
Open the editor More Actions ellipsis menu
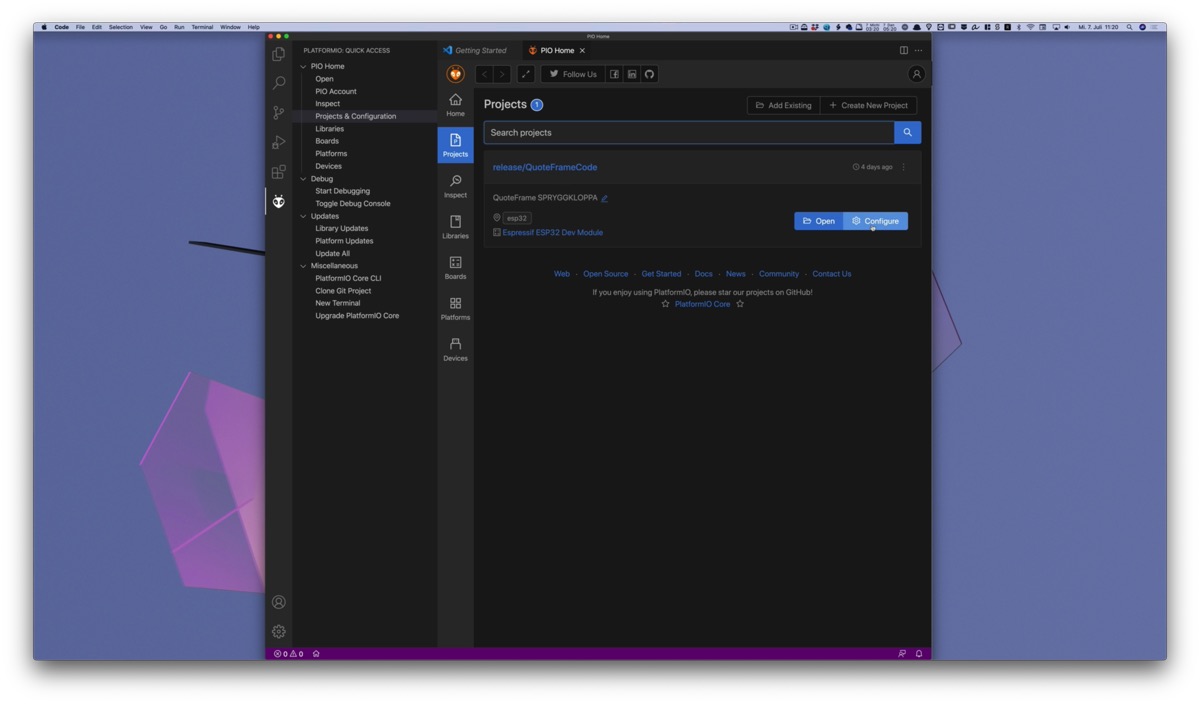click(919, 50)
